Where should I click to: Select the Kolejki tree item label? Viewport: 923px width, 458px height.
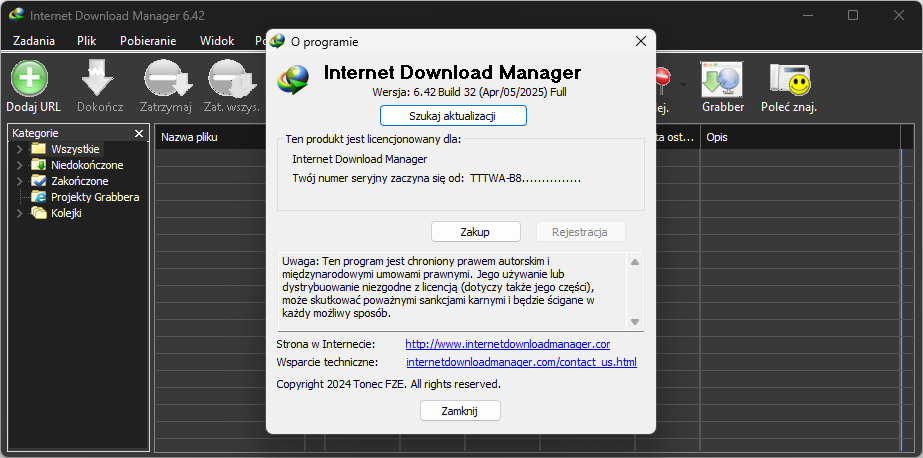pos(66,213)
